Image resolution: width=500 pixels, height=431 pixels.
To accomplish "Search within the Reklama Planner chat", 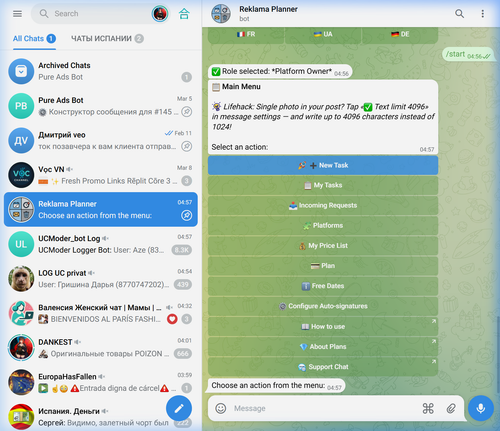I will (459, 14).
